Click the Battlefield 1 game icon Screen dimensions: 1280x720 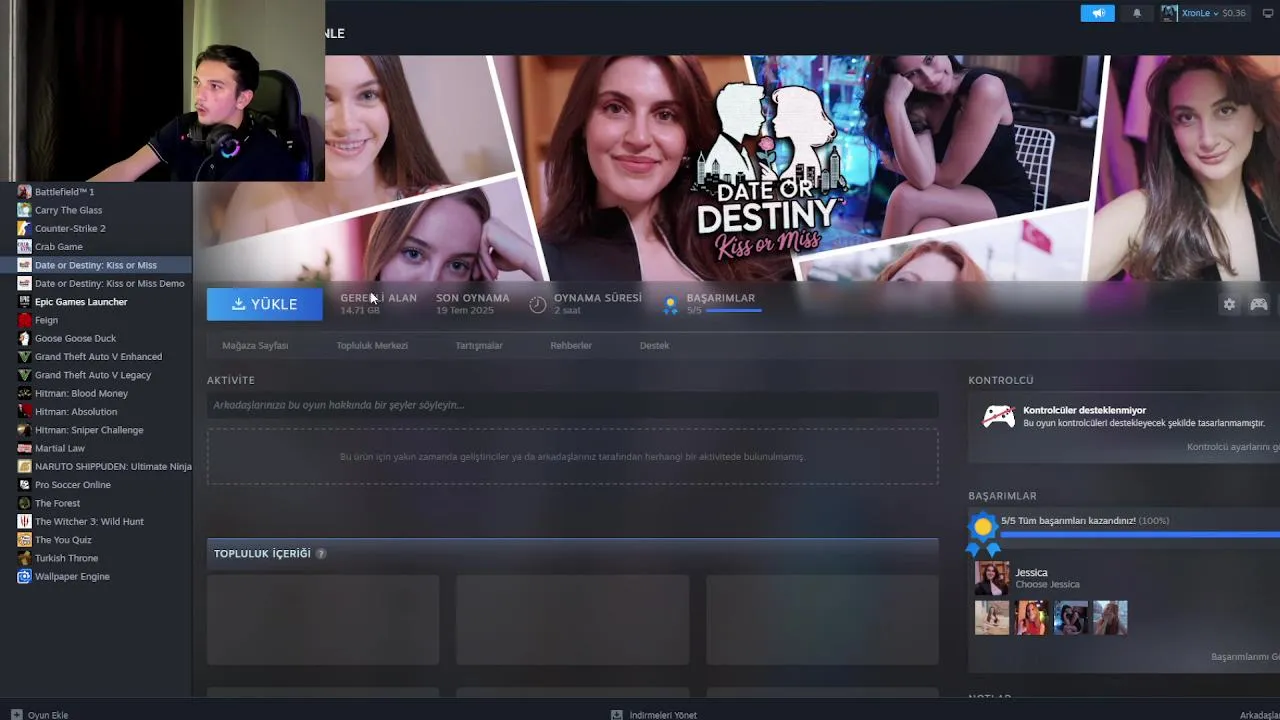point(25,192)
